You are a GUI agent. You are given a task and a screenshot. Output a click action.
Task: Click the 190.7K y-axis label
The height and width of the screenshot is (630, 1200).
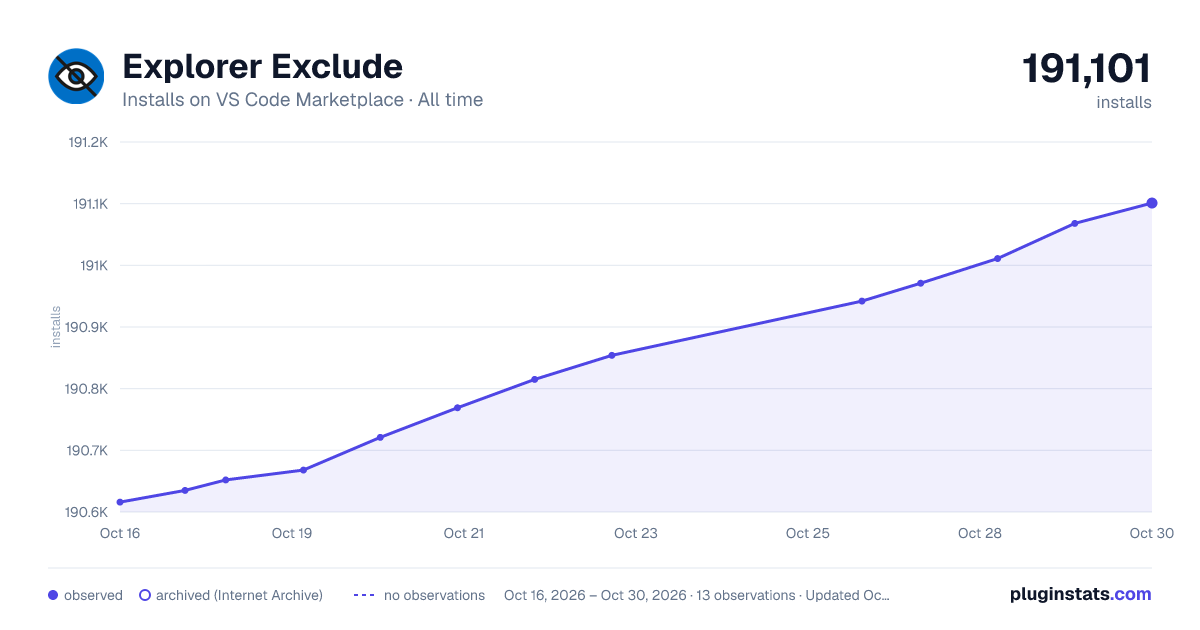click(x=87, y=451)
